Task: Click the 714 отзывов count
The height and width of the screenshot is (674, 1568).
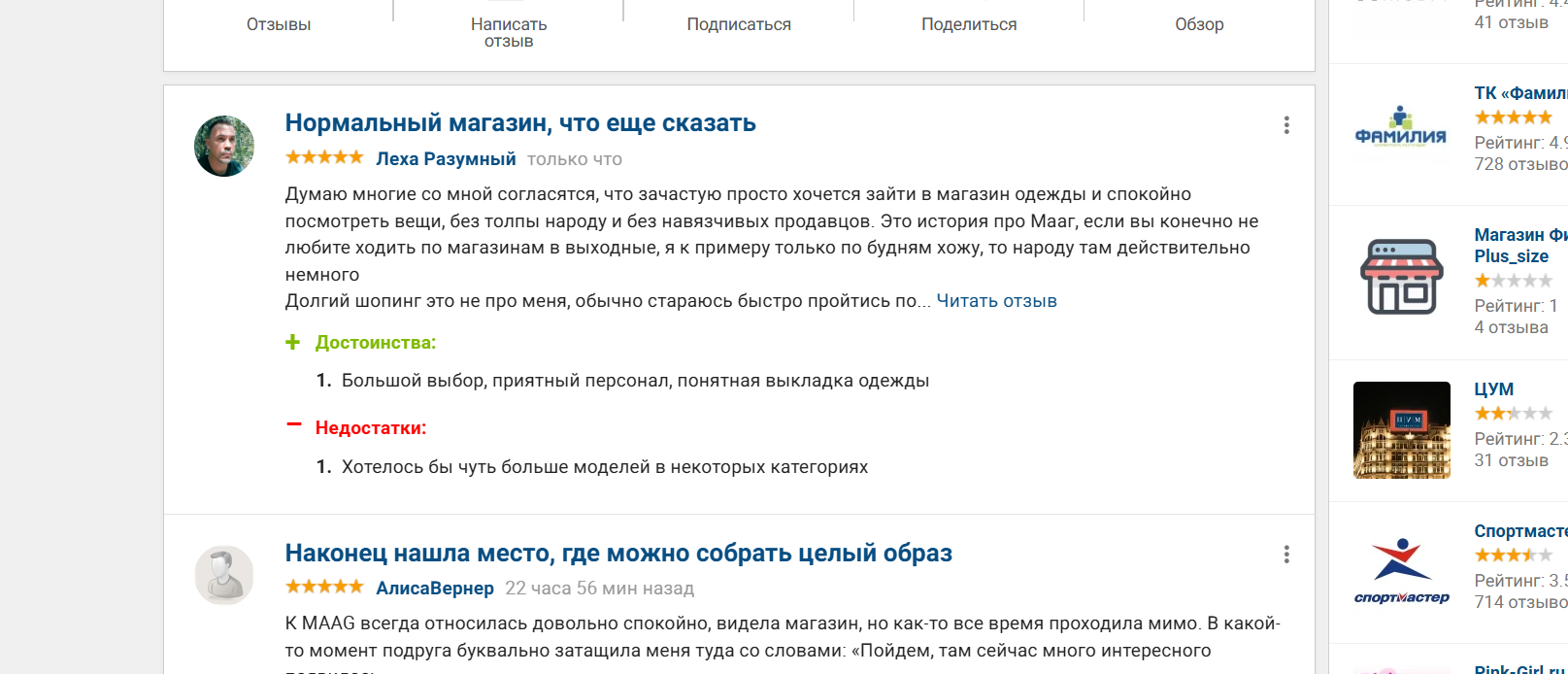Action: (x=1520, y=602)
